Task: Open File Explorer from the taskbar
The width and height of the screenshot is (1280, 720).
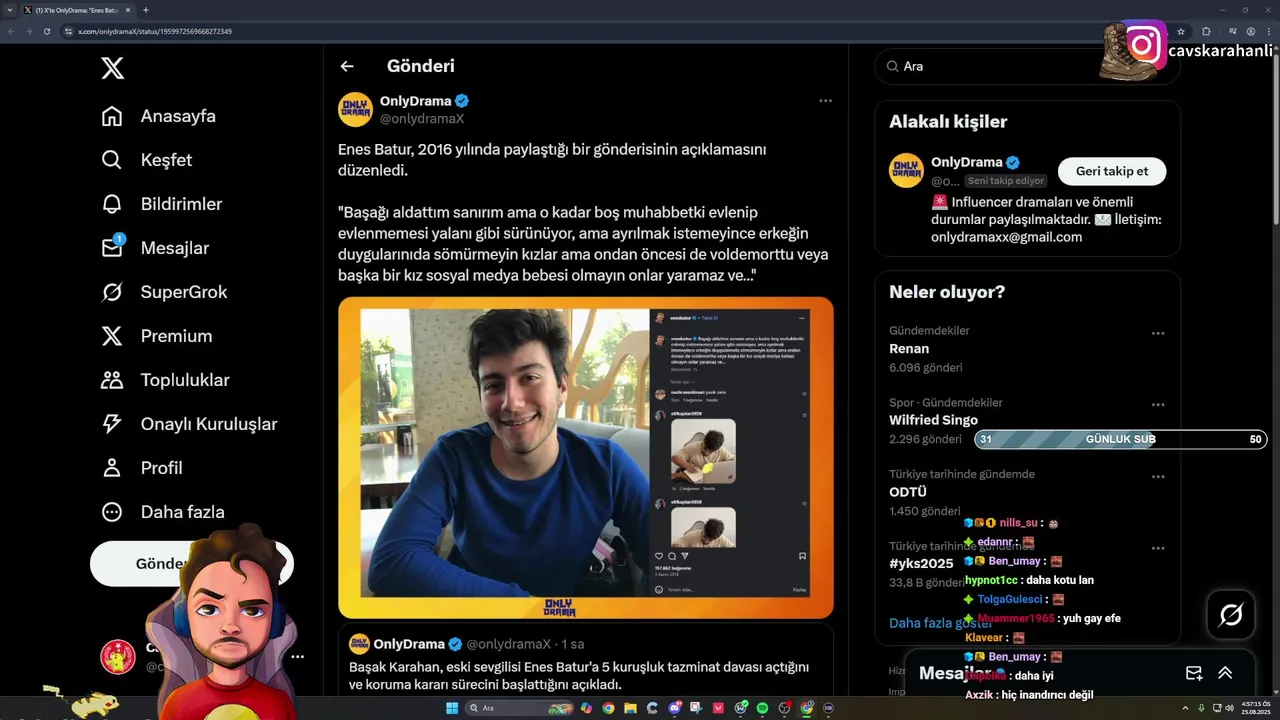Action: pyautogui.click(x=630, y=708)
